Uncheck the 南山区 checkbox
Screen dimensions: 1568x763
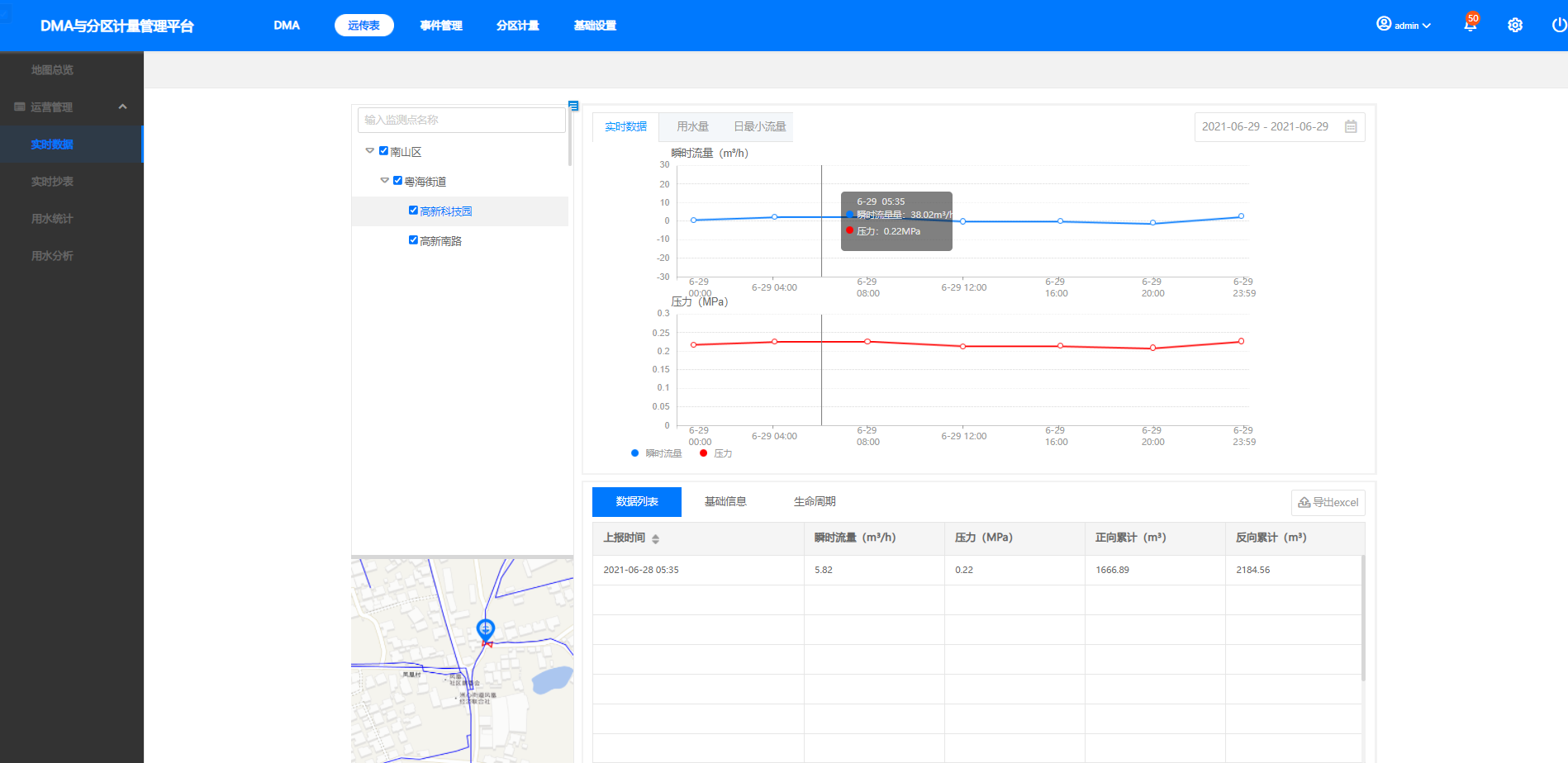(x=383, y=151)
